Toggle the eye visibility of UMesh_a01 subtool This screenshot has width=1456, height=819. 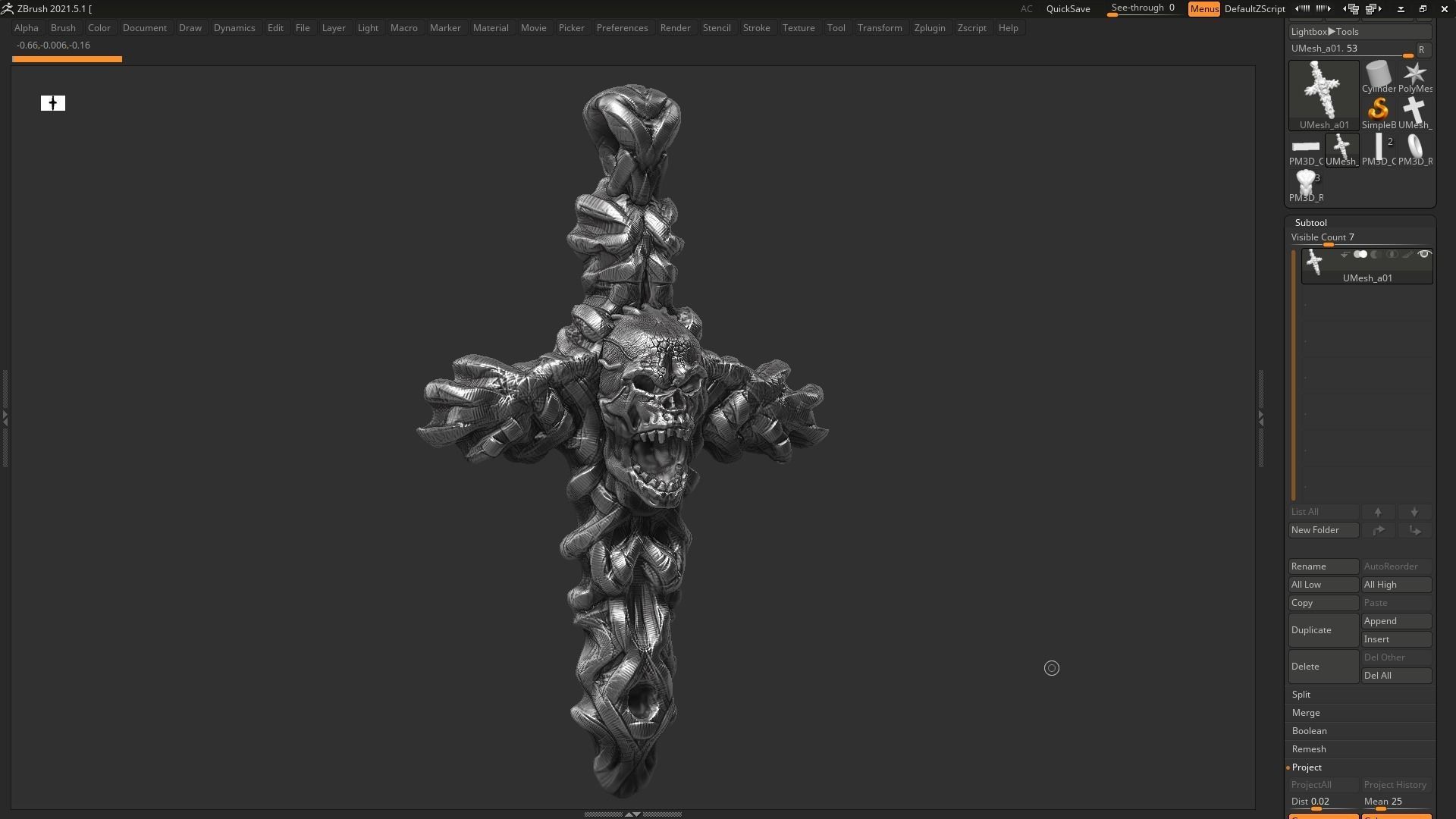point(1424,255)
